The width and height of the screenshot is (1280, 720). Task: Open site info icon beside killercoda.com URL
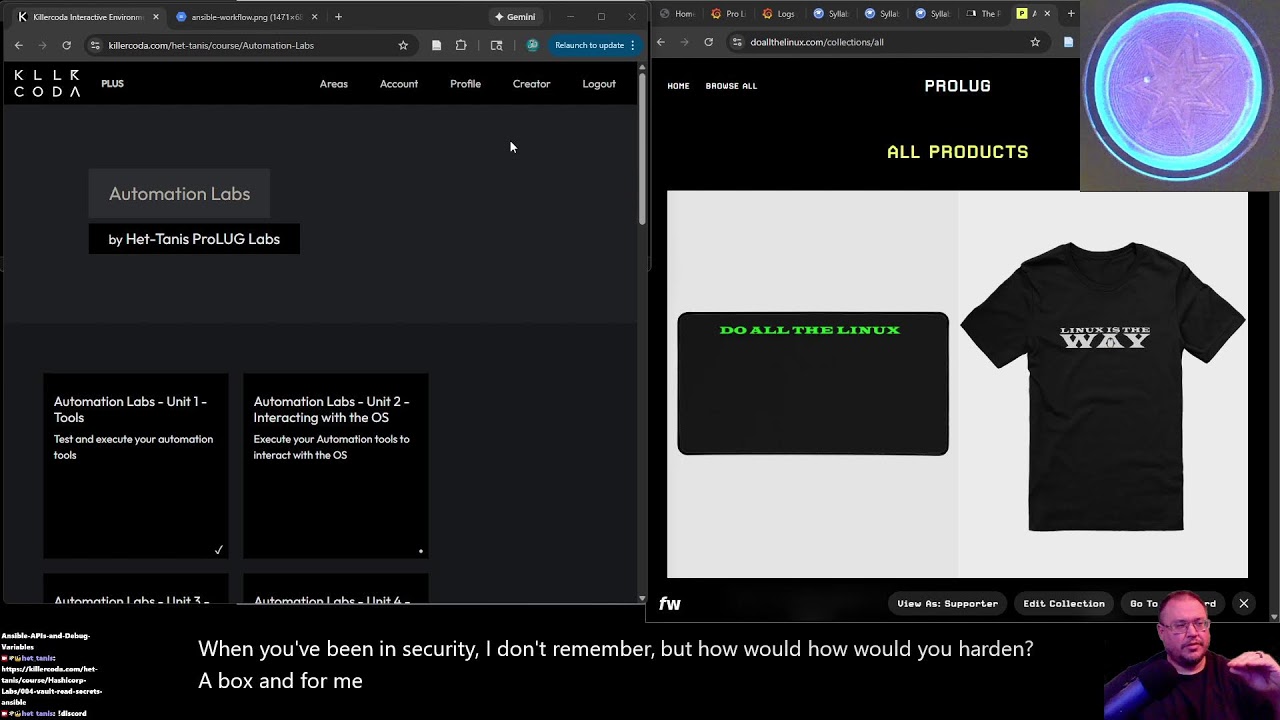[x=95, y=45]
